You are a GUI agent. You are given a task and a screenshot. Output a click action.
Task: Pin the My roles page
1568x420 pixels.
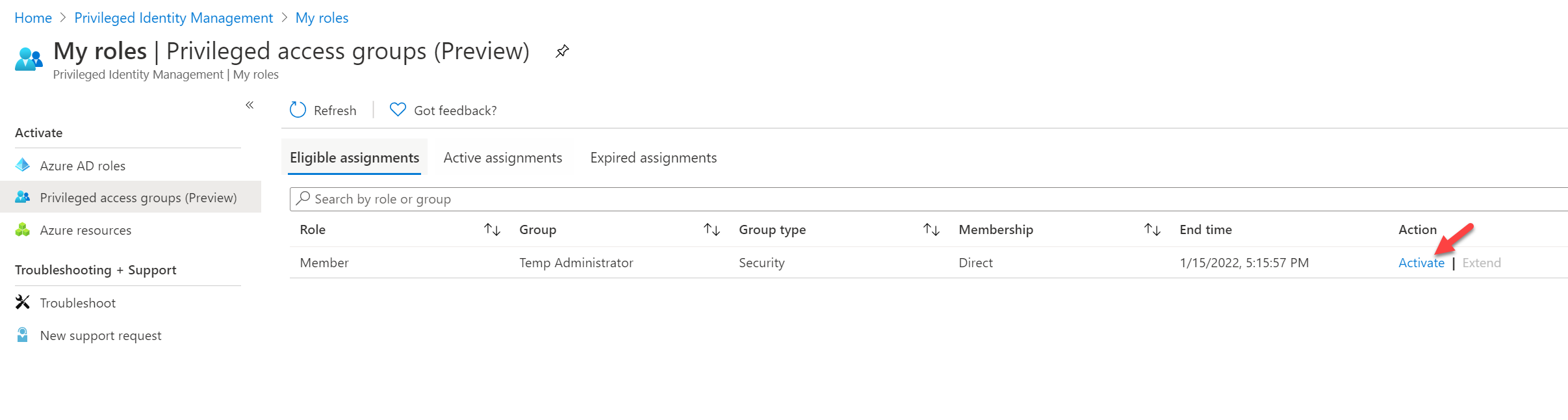562,51
